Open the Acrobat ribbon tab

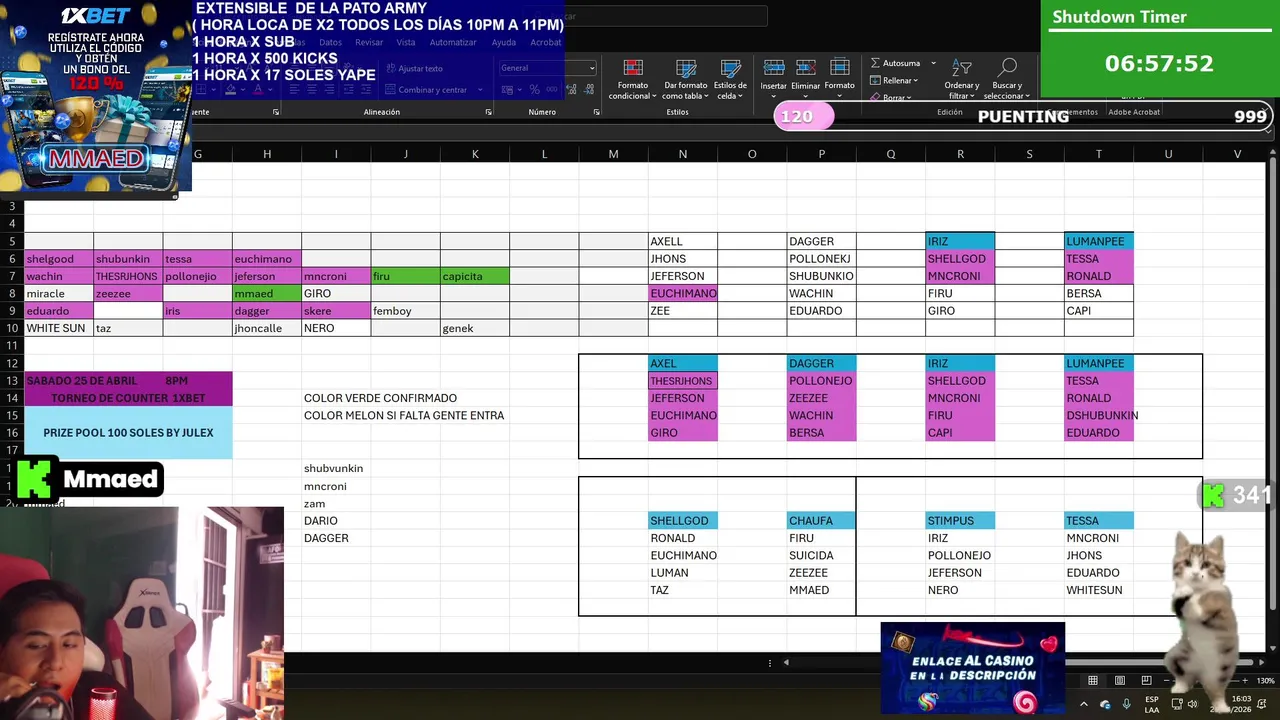tap(546, 42)
